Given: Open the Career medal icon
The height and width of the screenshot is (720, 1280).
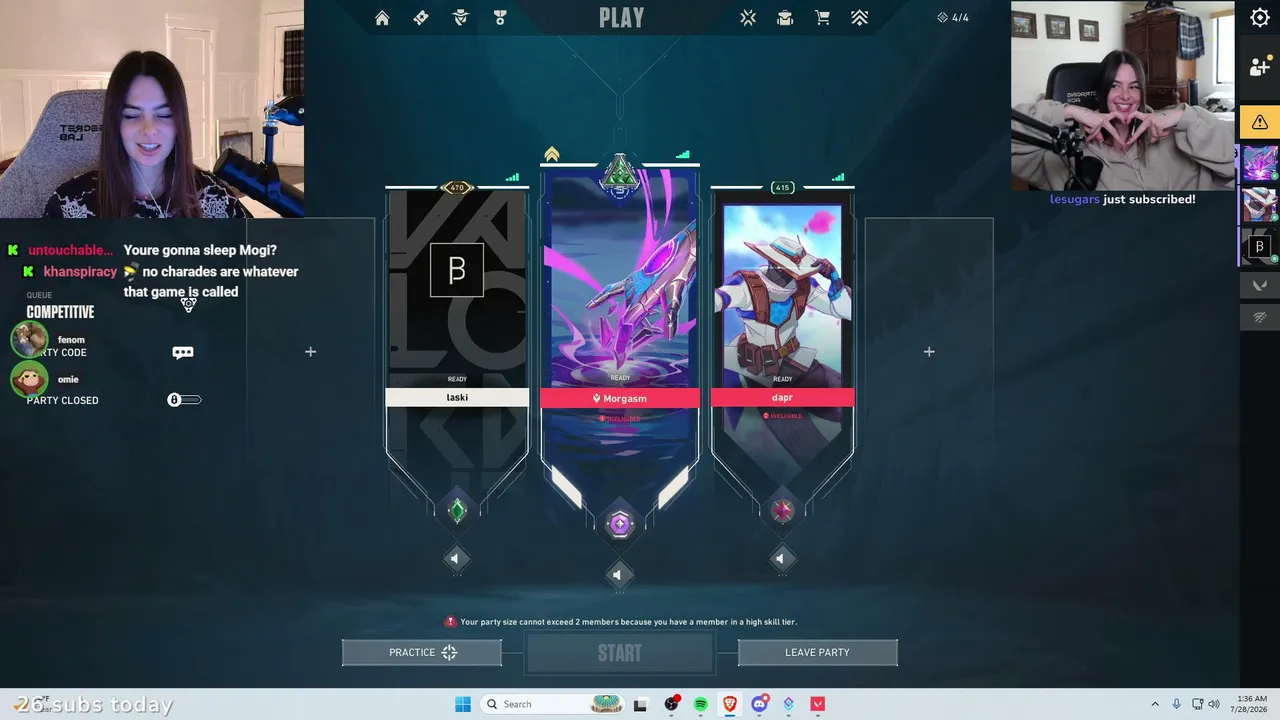Looking at the screenshot, I should (500, 18).
